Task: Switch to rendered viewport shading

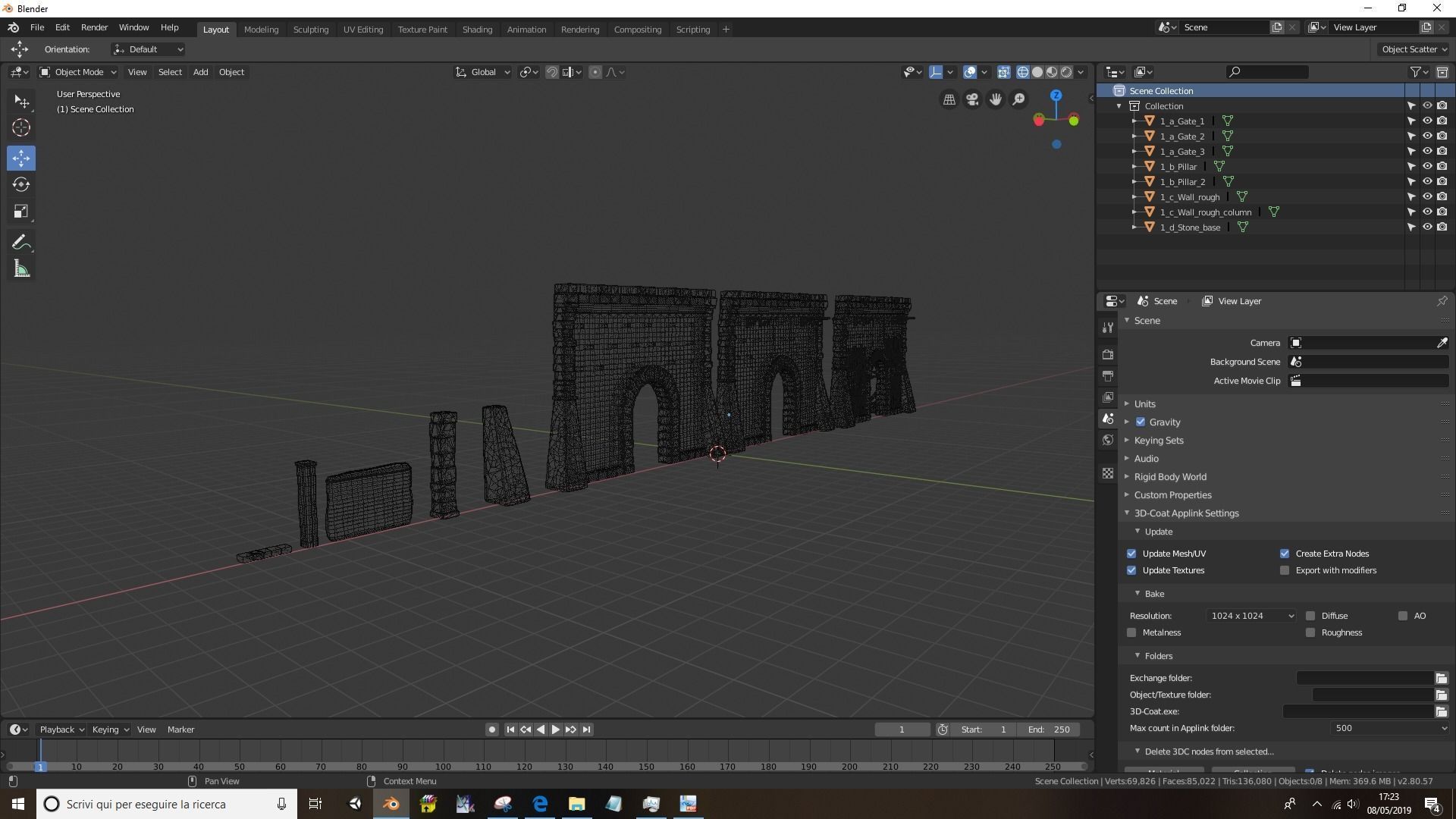Action: coord(1066,72)
